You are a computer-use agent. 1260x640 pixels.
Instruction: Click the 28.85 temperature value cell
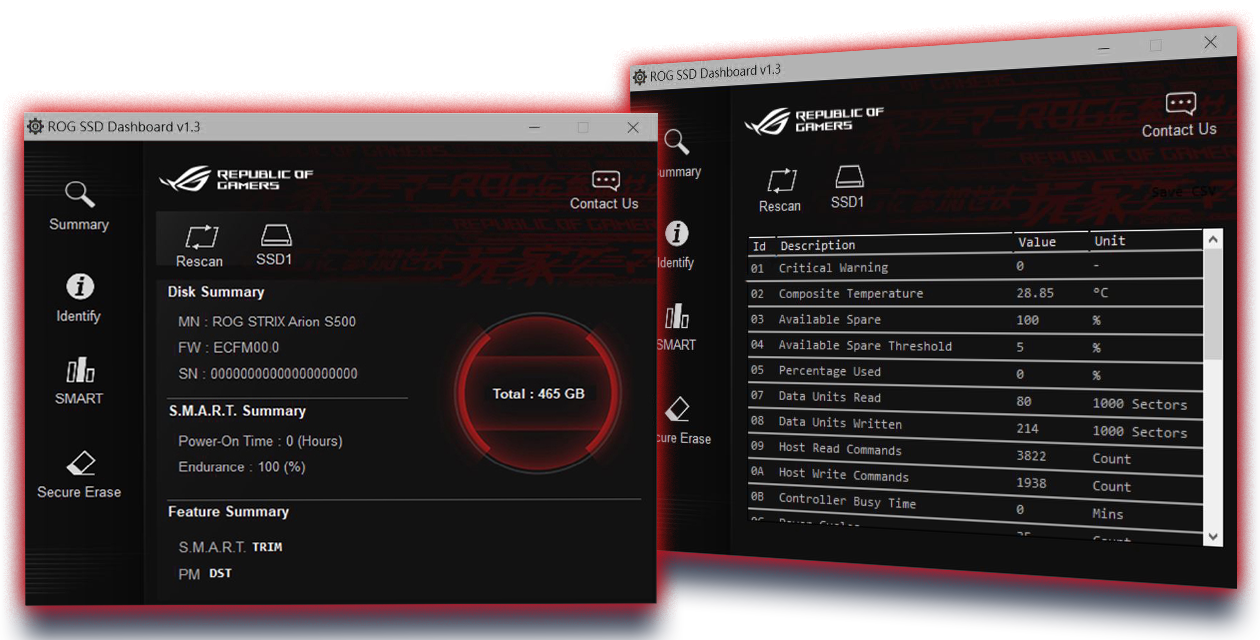pyautogui.click(x=1033, y=294)
